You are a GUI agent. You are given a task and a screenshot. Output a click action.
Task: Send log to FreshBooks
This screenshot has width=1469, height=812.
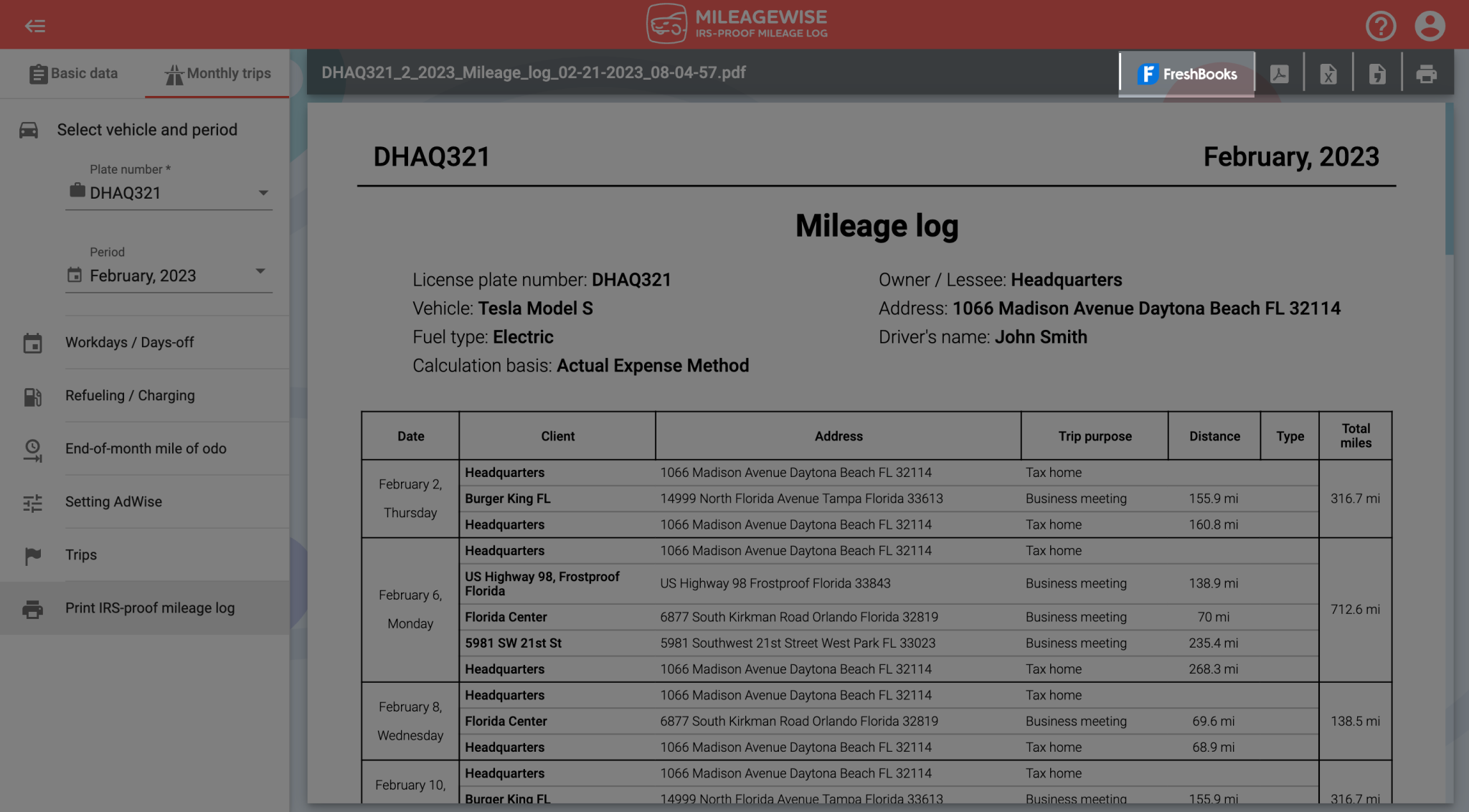[1186, 73]
